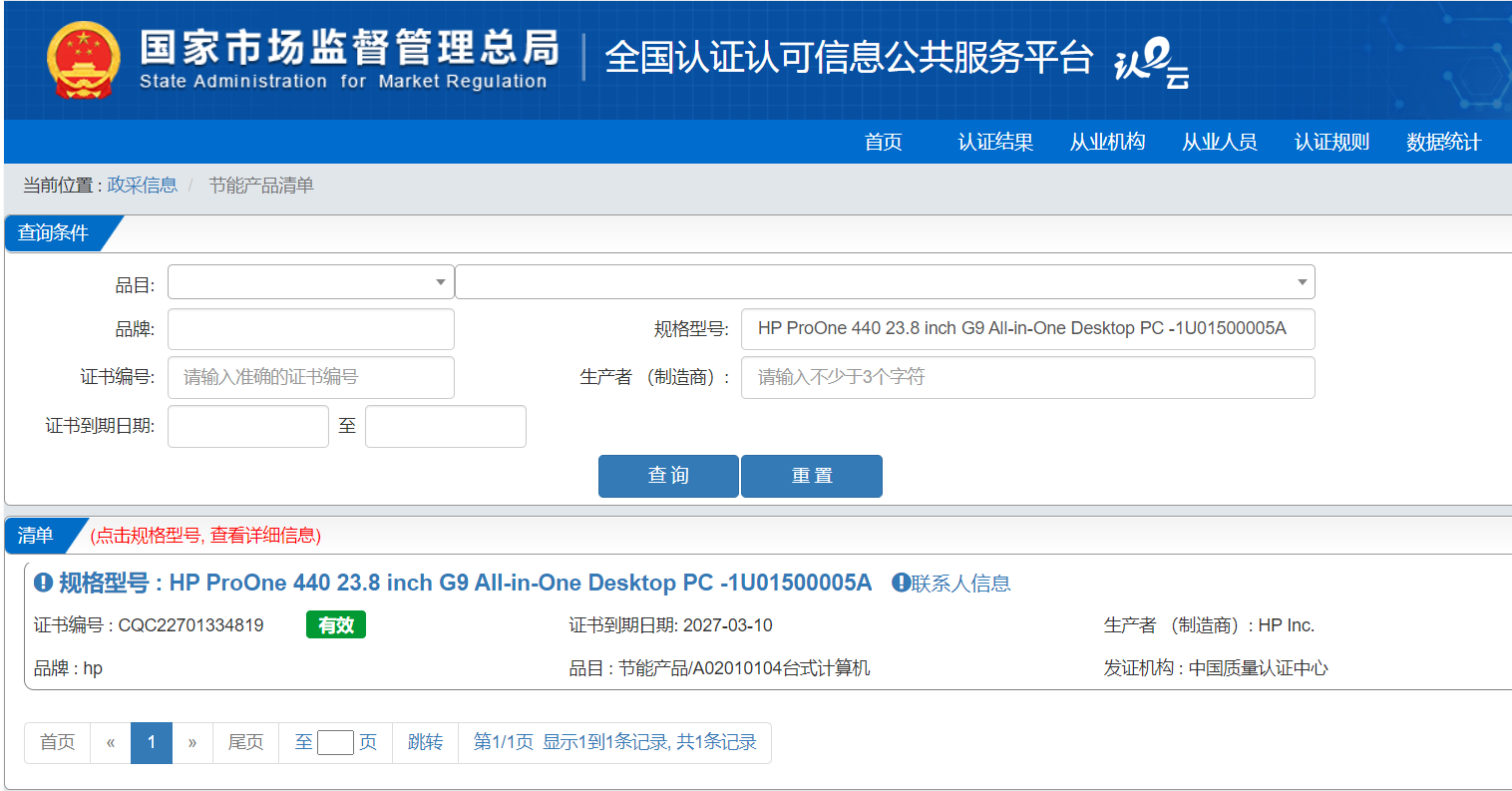Viewport: 1512px width, 791px height.
Task: Click the info icon beside 联系人信息
Action: point(901,583)
